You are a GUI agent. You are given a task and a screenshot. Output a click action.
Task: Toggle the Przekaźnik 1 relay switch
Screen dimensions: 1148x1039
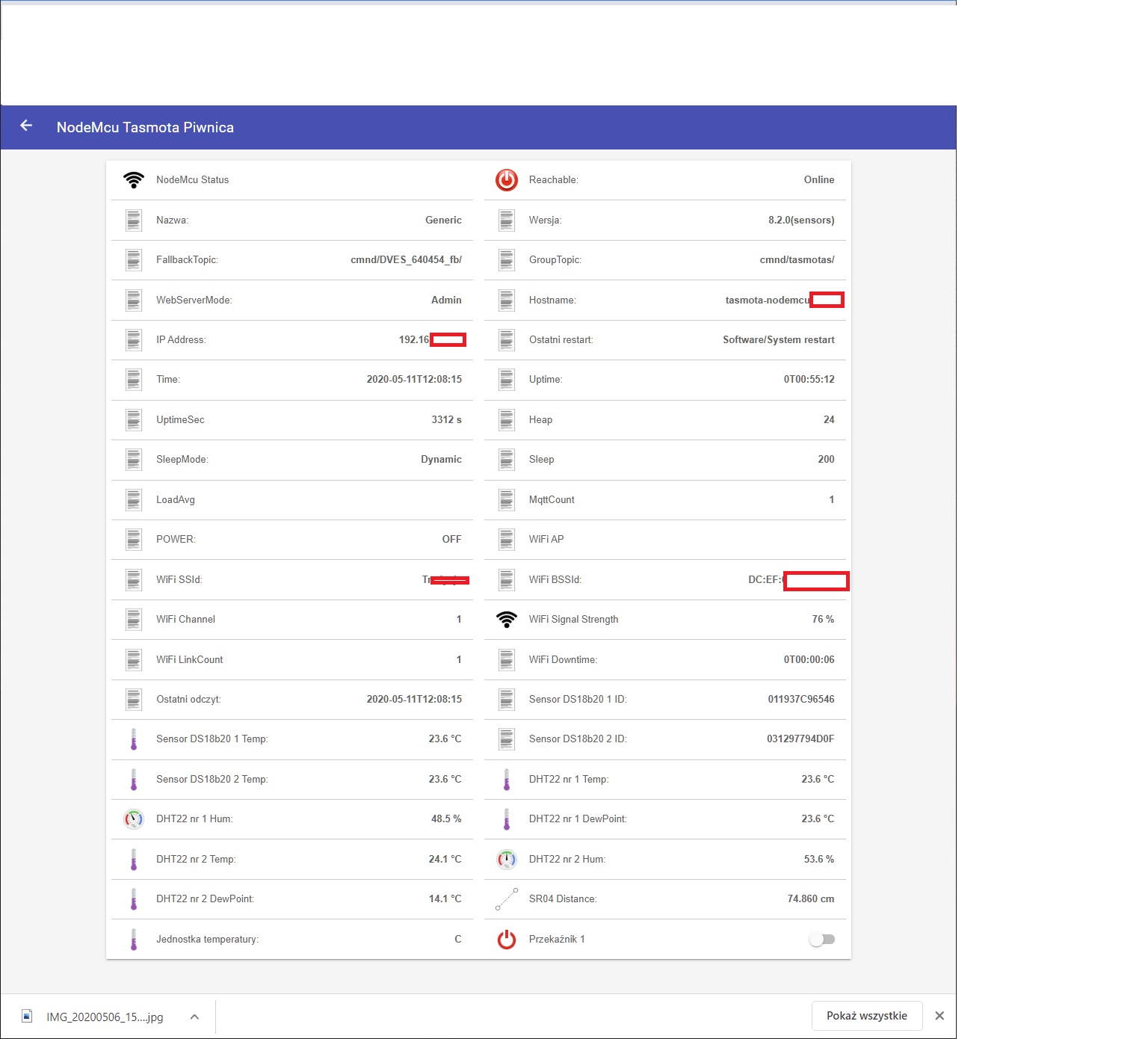(822, 940)
